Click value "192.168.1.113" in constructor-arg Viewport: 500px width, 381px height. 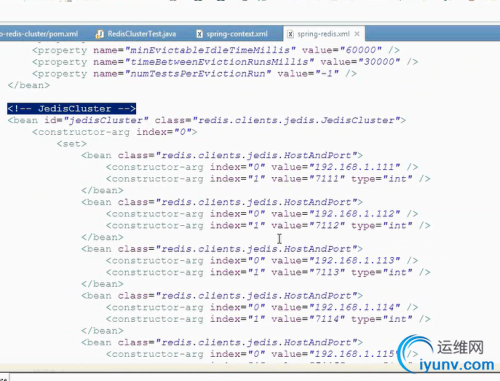tap(355, 260)
